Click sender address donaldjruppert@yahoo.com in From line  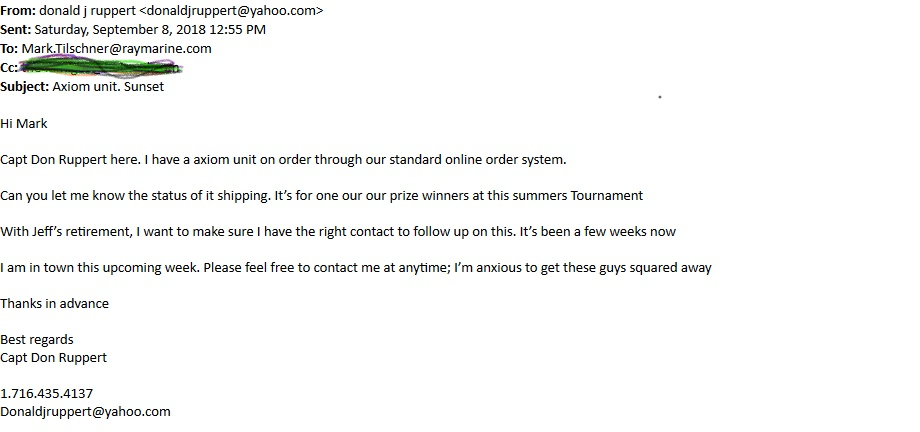pos(231,11)
